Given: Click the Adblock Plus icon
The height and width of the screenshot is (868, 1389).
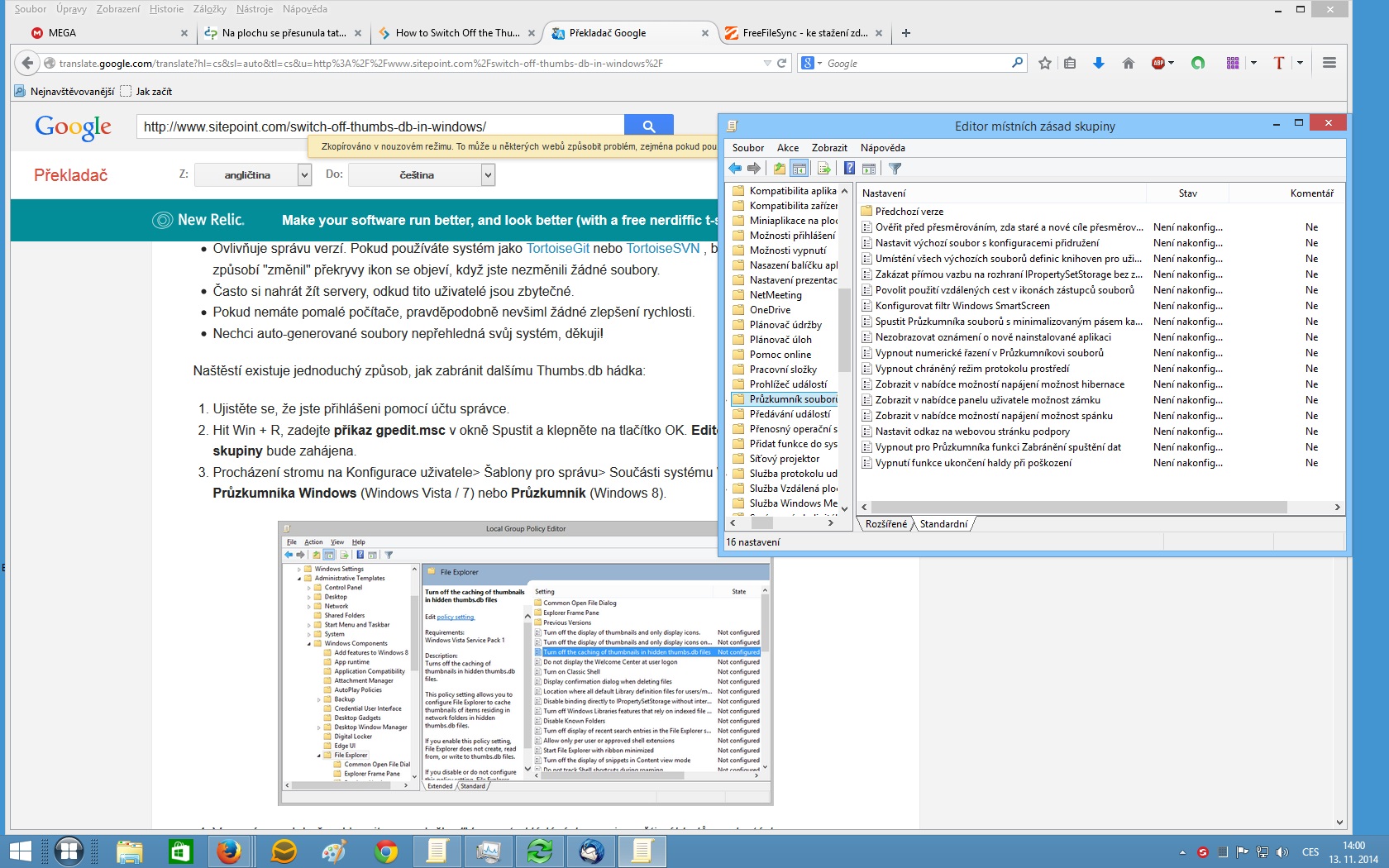Looking at the screenshot, I should (x=1158, y=64).
